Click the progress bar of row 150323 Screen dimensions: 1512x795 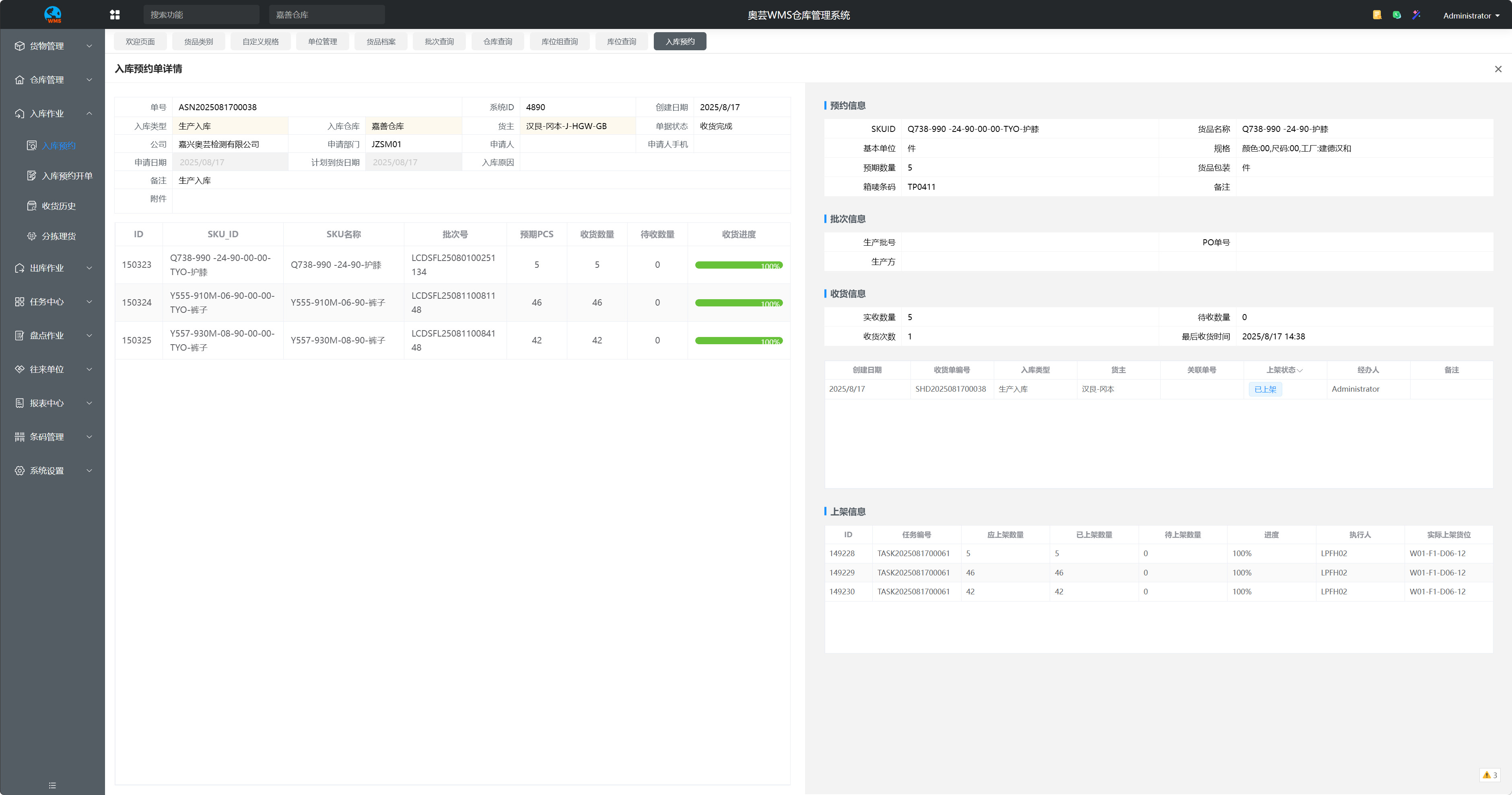(738, 265)
